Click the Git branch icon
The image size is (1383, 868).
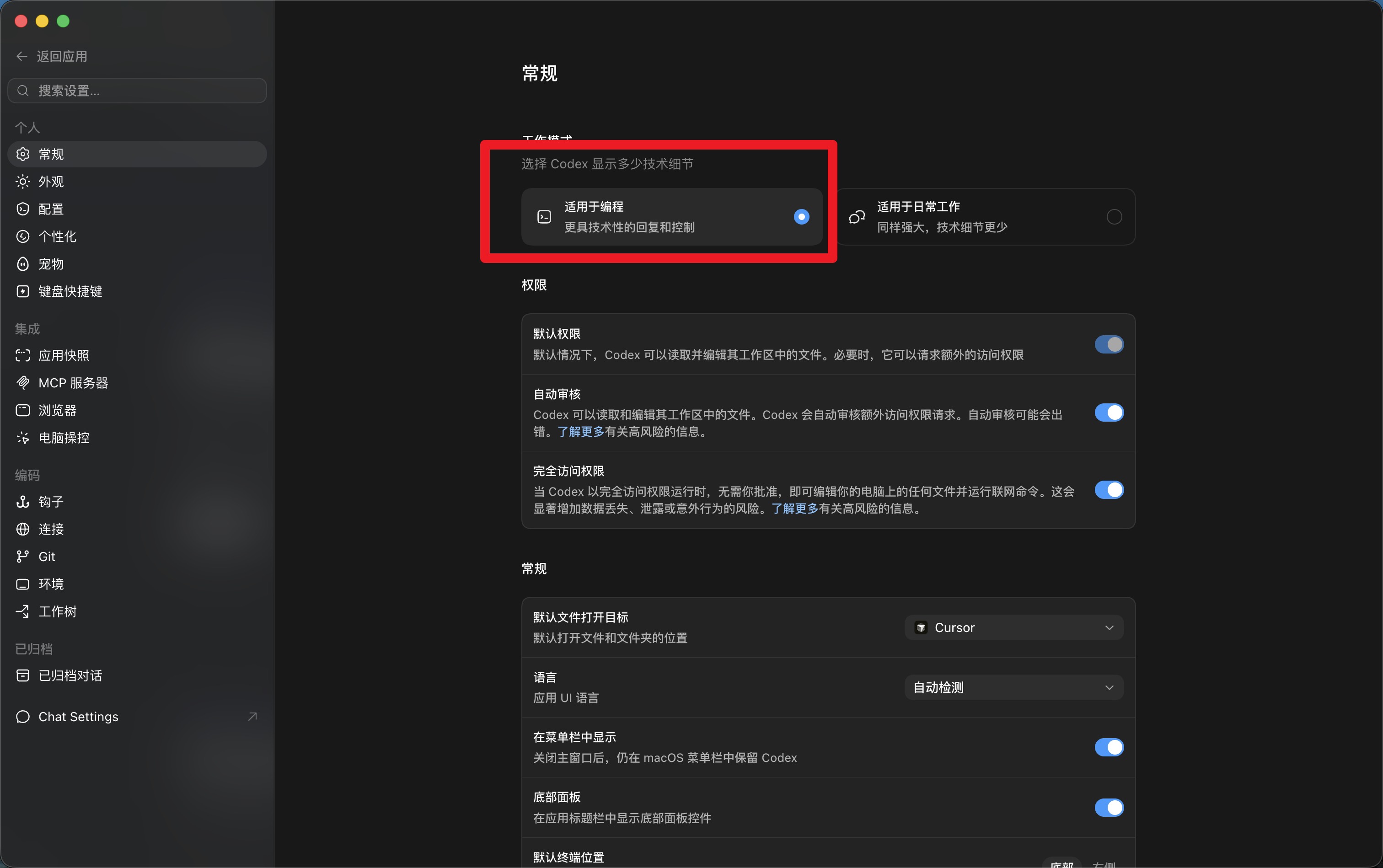tap(23, 557)
